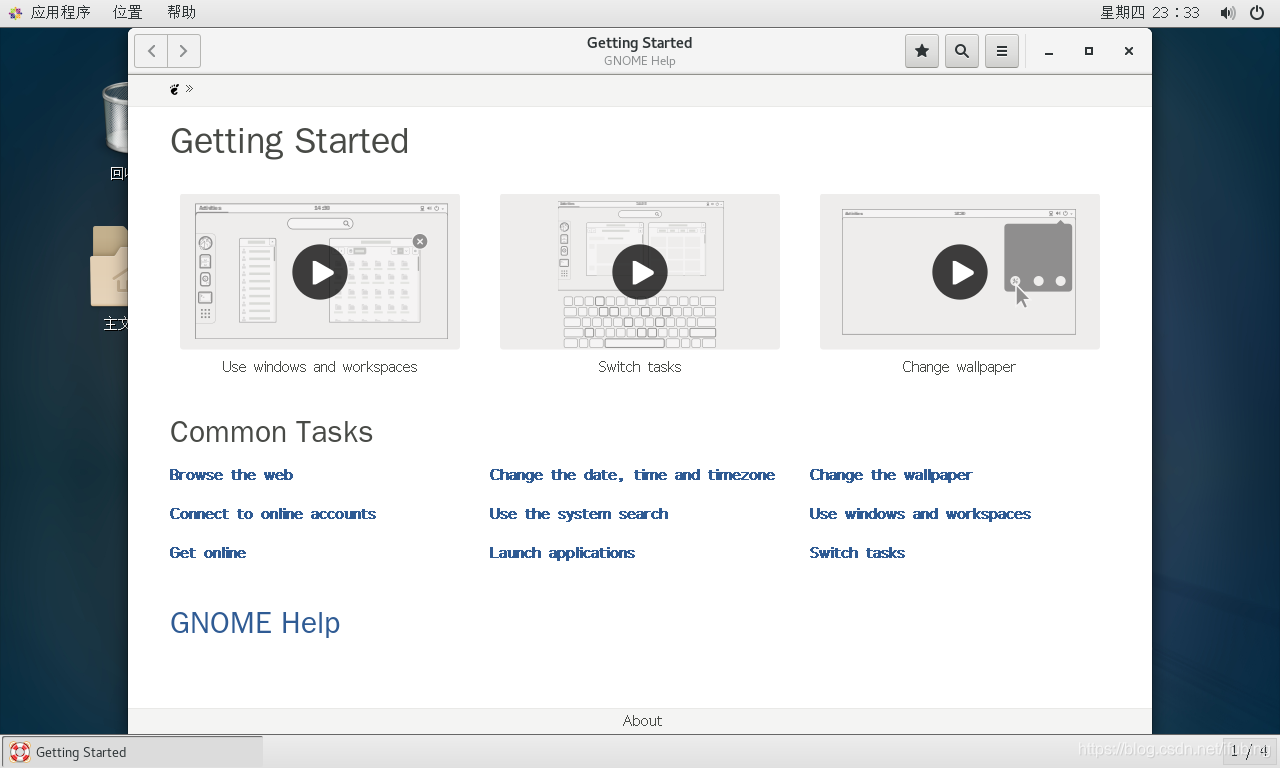Minimize the Getting Started window
Screen dimensions: 1280x768
click(x=1049, y=52)
